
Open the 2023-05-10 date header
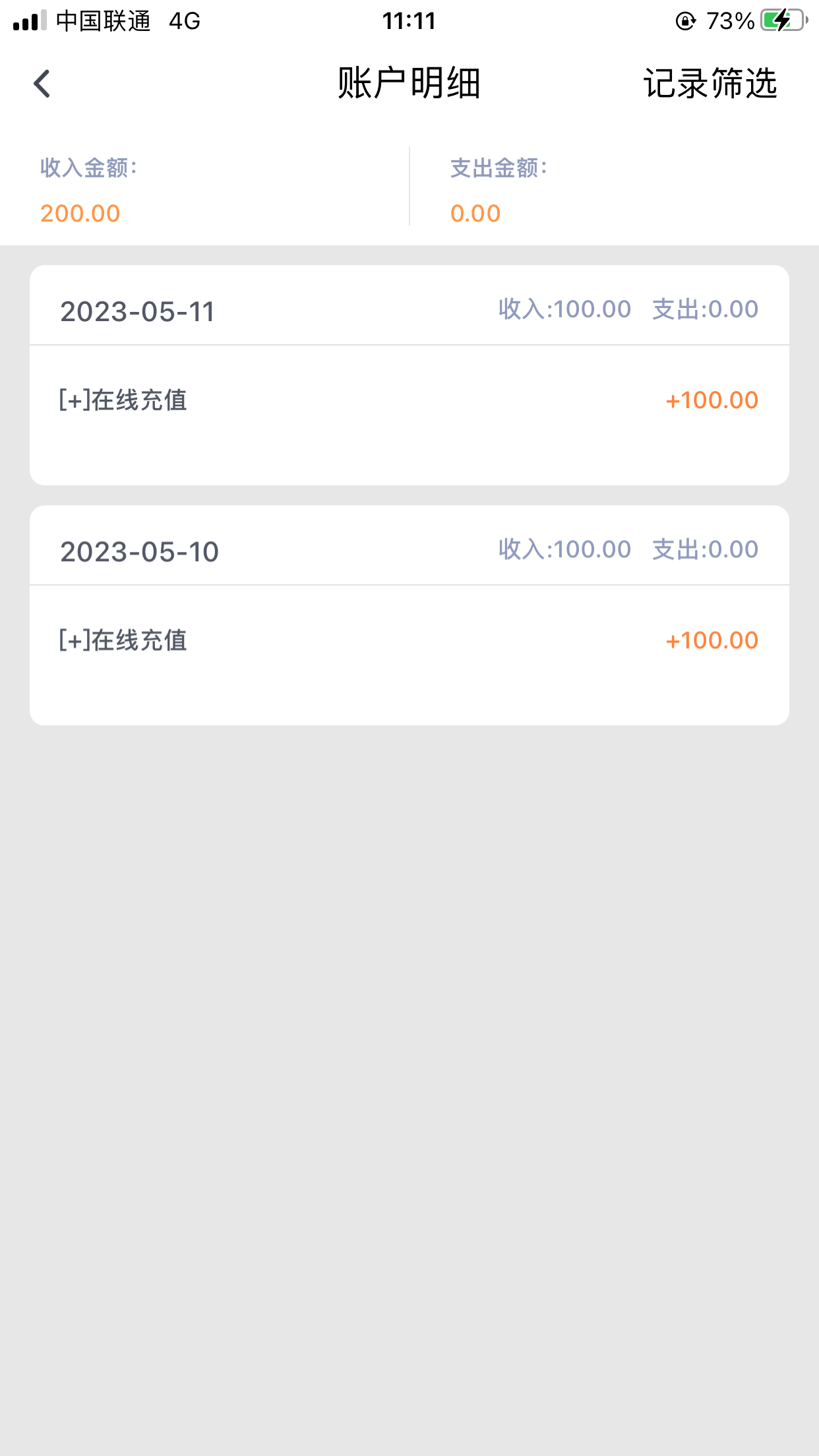[x=139, y=551]
